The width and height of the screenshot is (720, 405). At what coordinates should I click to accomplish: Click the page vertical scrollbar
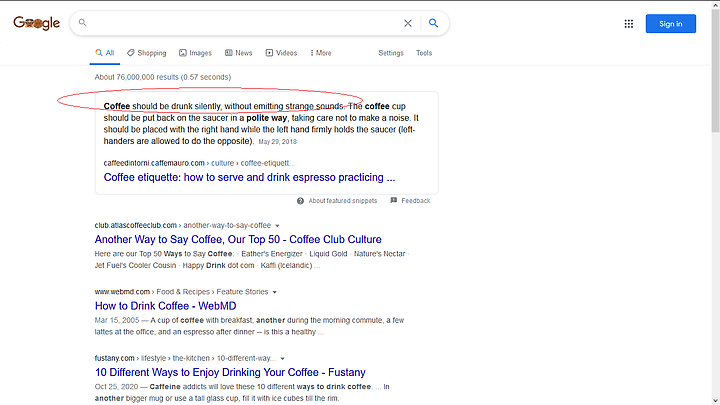click(x=715, y=71)
